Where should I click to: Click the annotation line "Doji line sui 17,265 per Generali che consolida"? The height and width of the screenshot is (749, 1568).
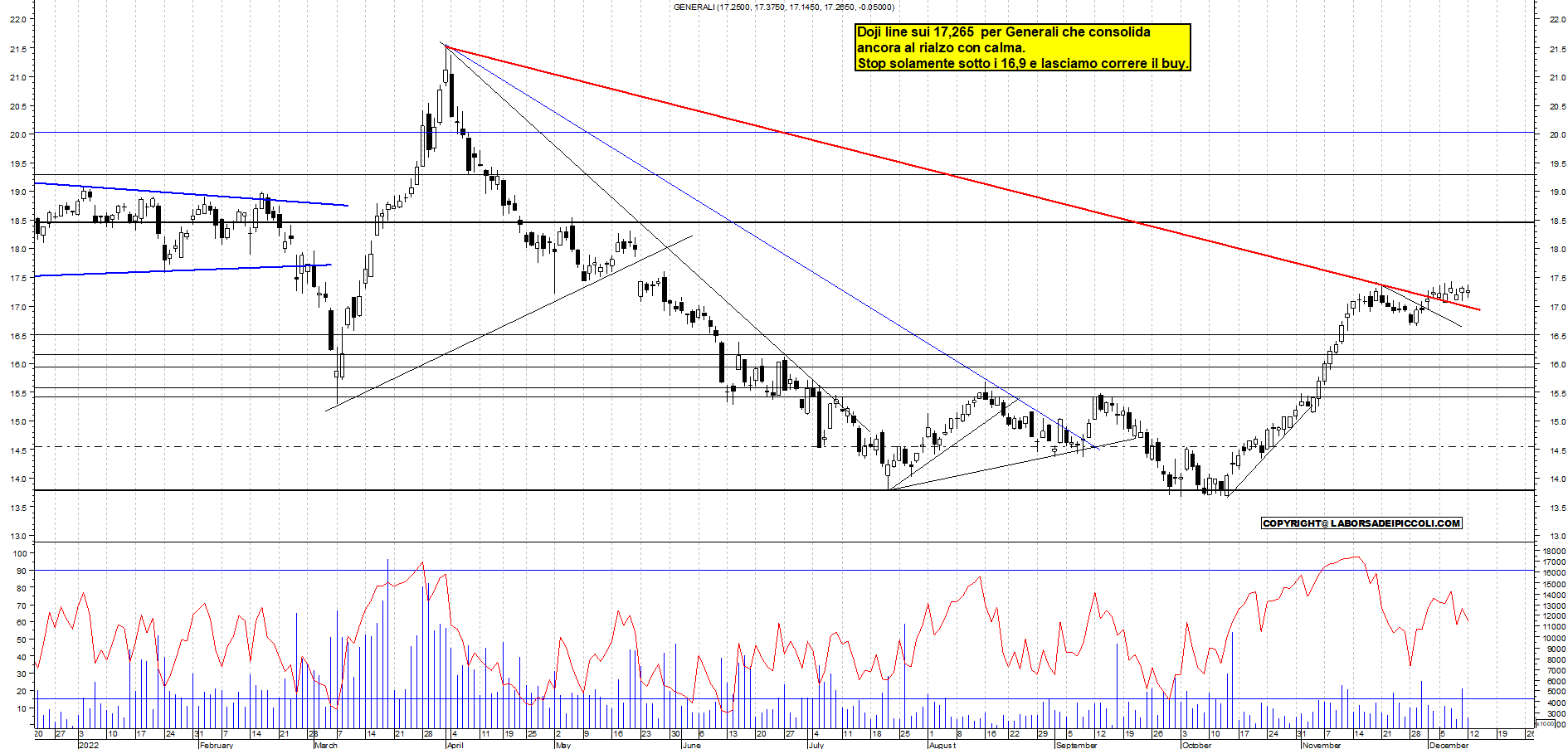1004,32
